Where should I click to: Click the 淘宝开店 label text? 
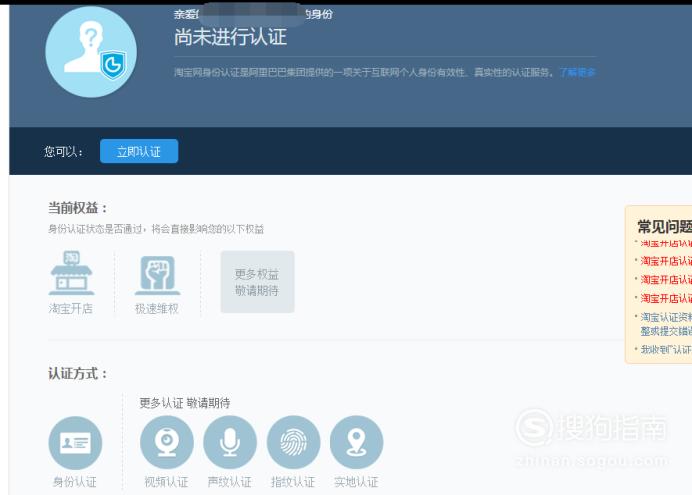click(x=71, y=308)
